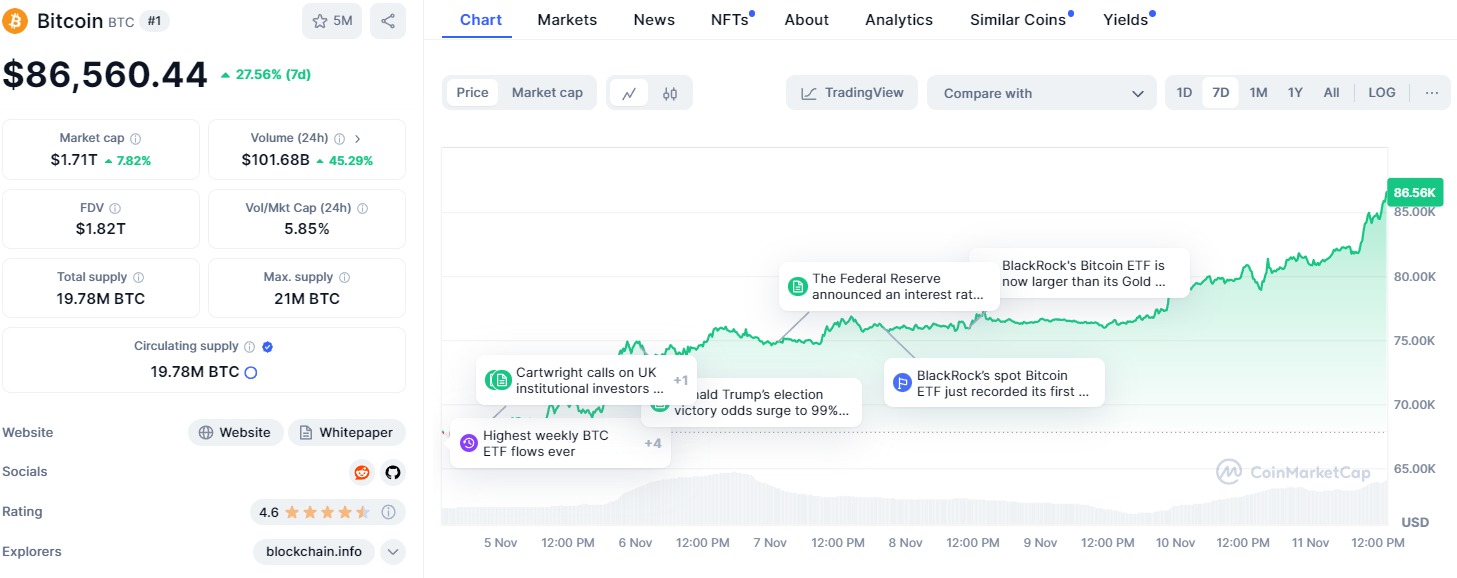Click the FDV info icon
The width and height of the screenshot is (1457, 578).
click(115, 209)
